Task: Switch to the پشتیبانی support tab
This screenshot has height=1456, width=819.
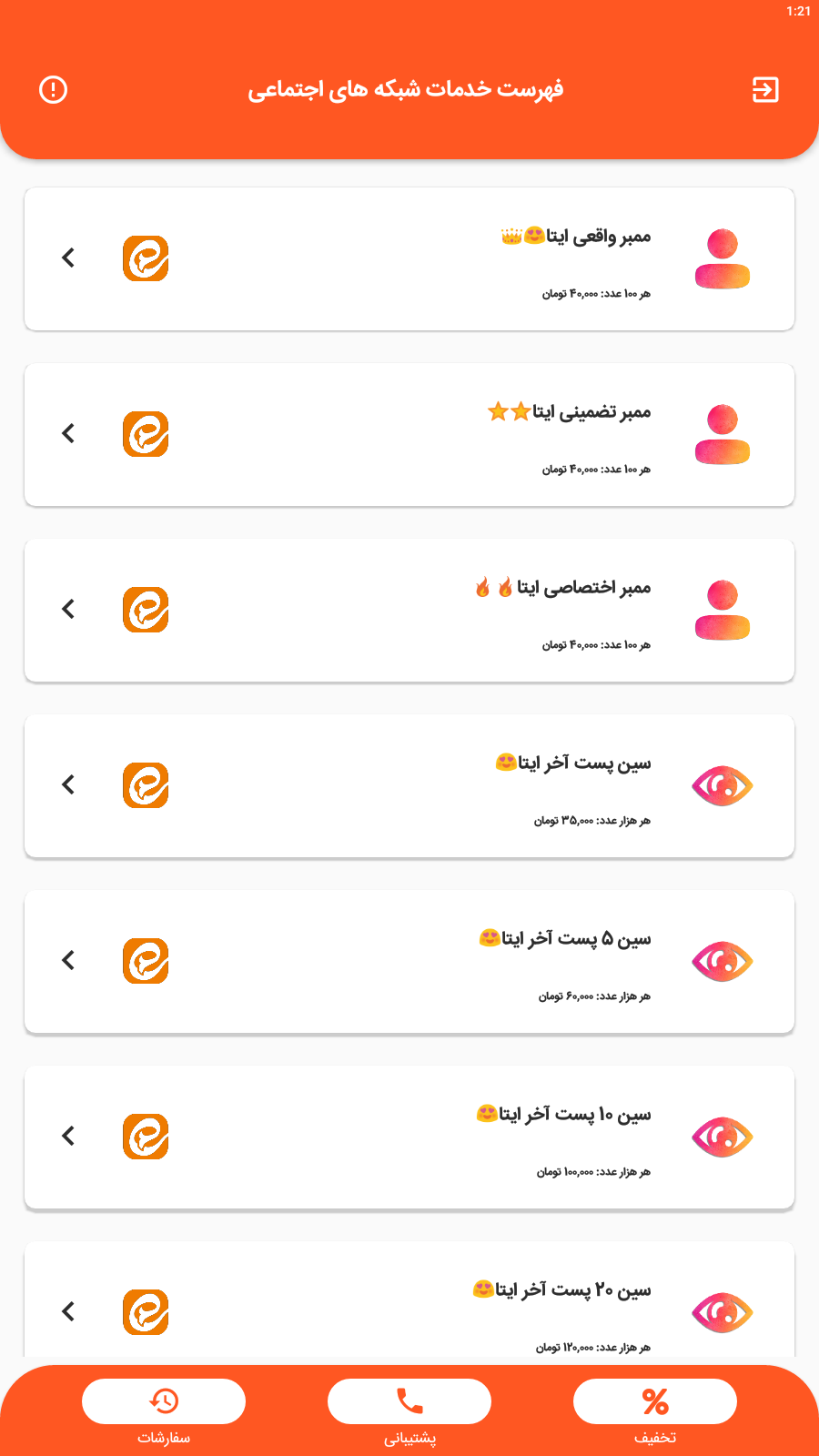Action: pyautogui.click(x=409, y=1401)
